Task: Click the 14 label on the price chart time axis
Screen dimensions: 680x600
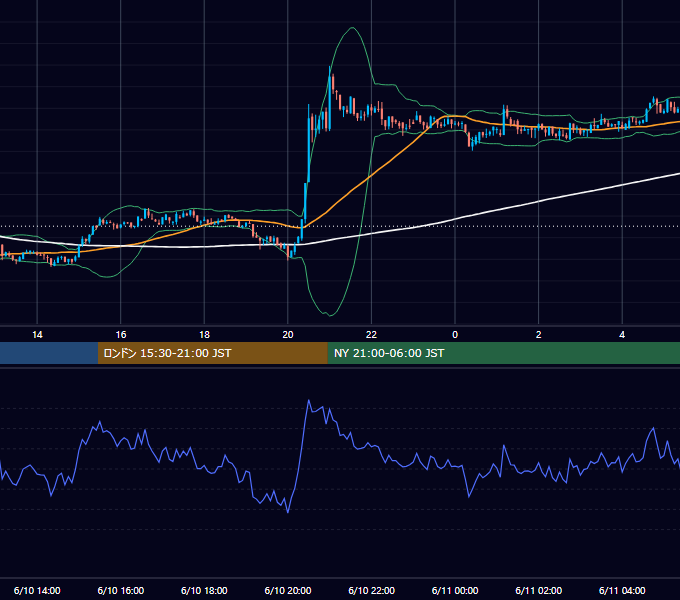Action: point(37,335)
